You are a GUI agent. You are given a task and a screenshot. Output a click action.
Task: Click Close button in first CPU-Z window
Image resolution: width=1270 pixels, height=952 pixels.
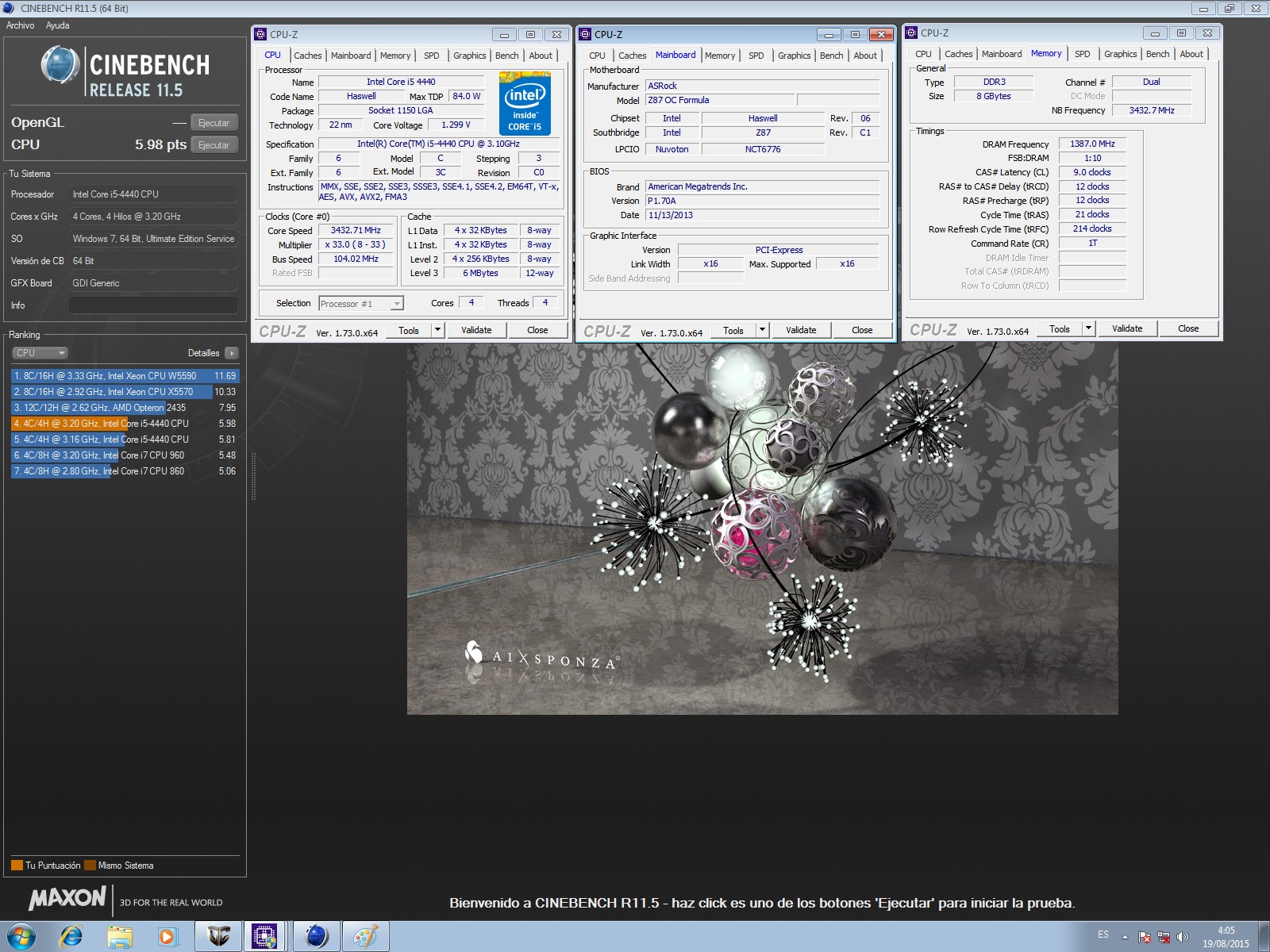tap(537, 331)
